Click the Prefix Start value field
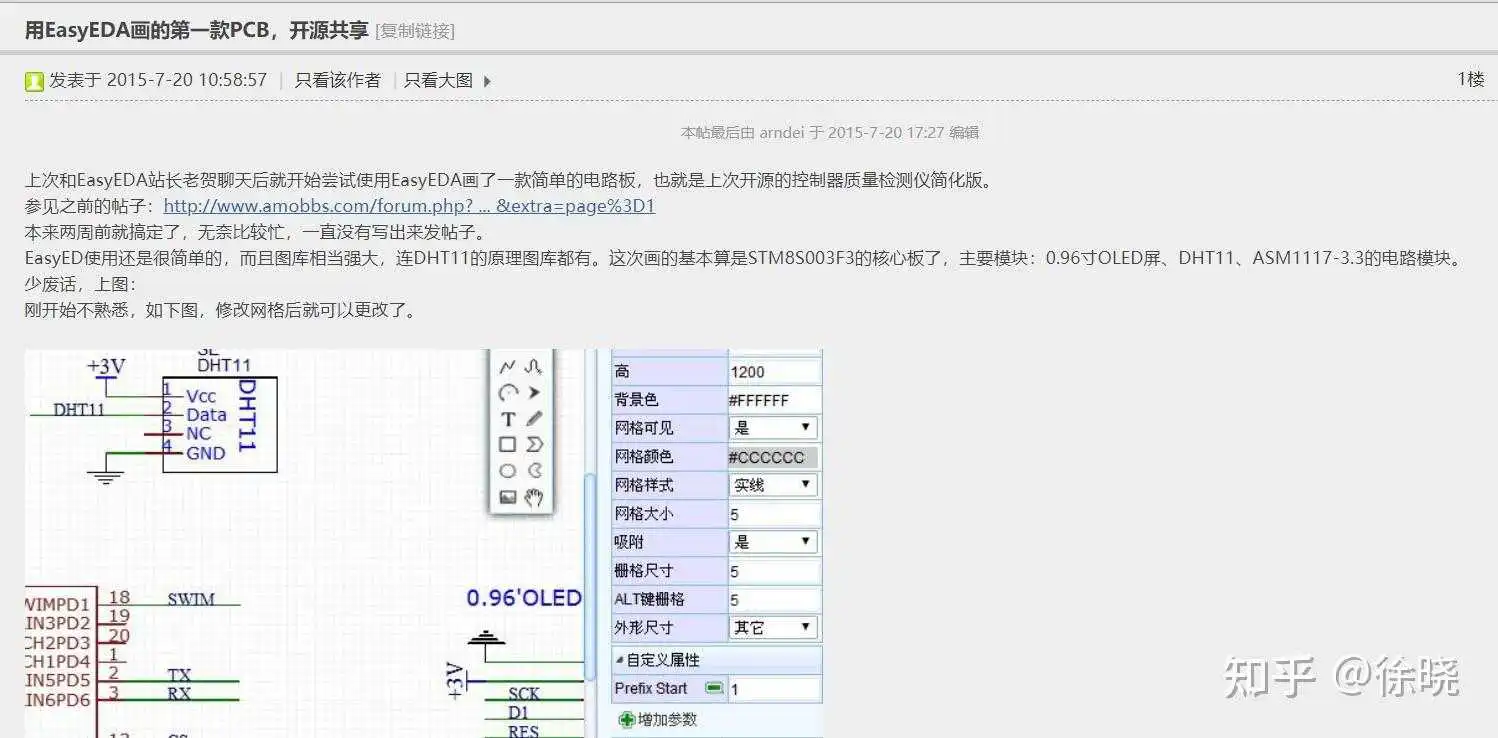 774,689
